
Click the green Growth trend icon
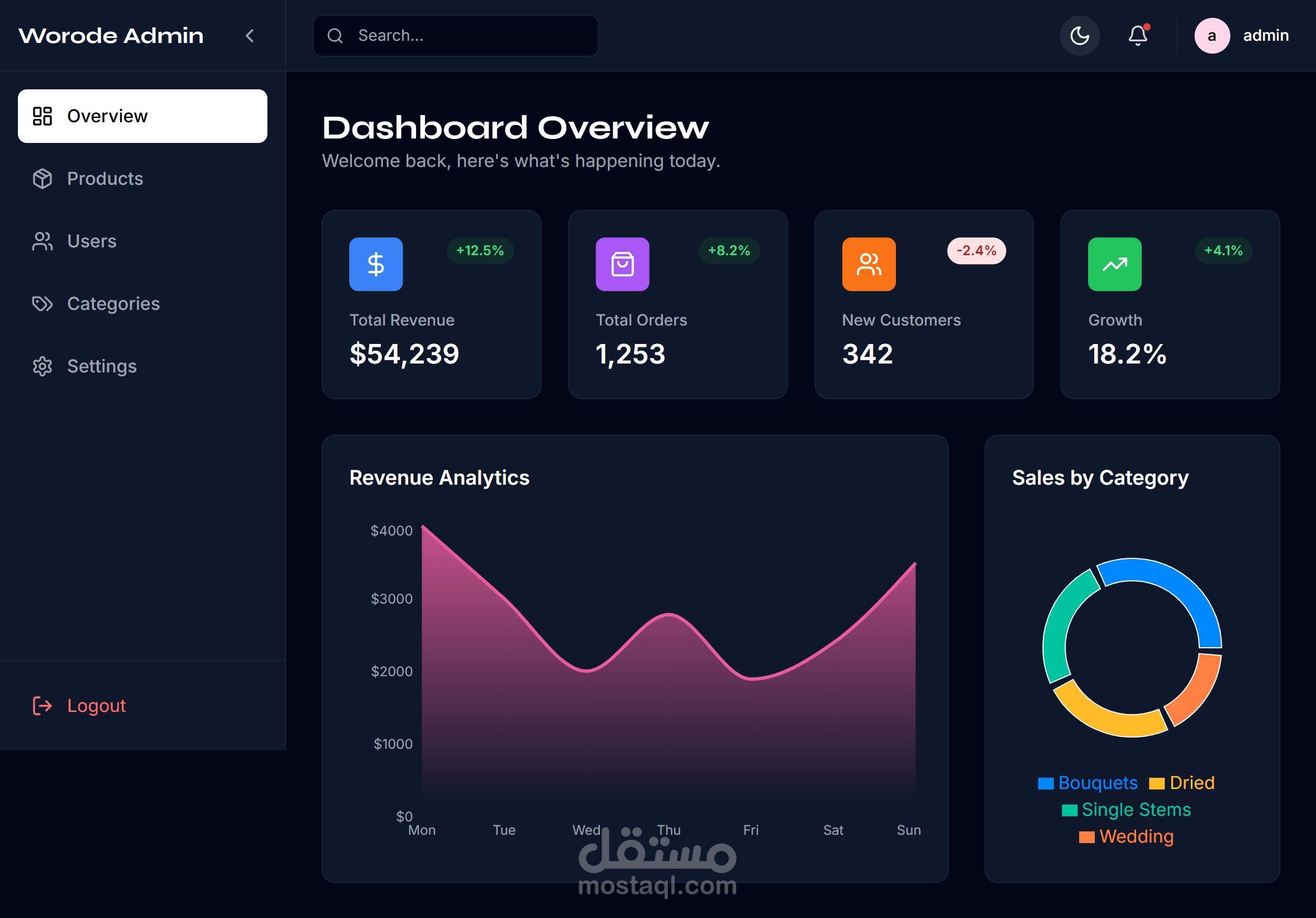tap(1115, 264)
